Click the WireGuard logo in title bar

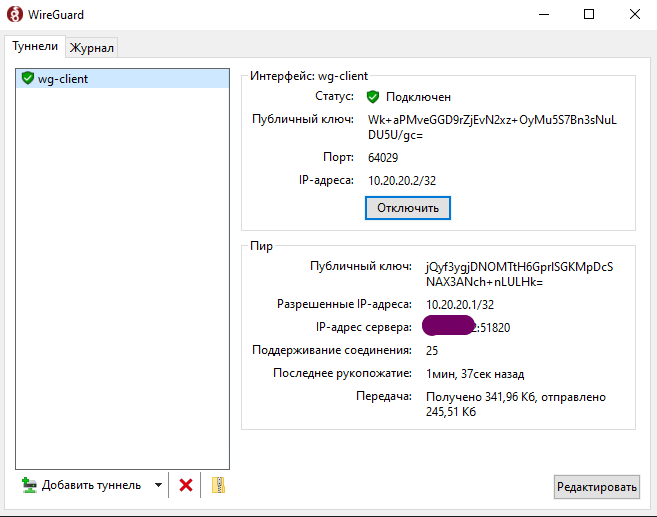click(15, 14)
